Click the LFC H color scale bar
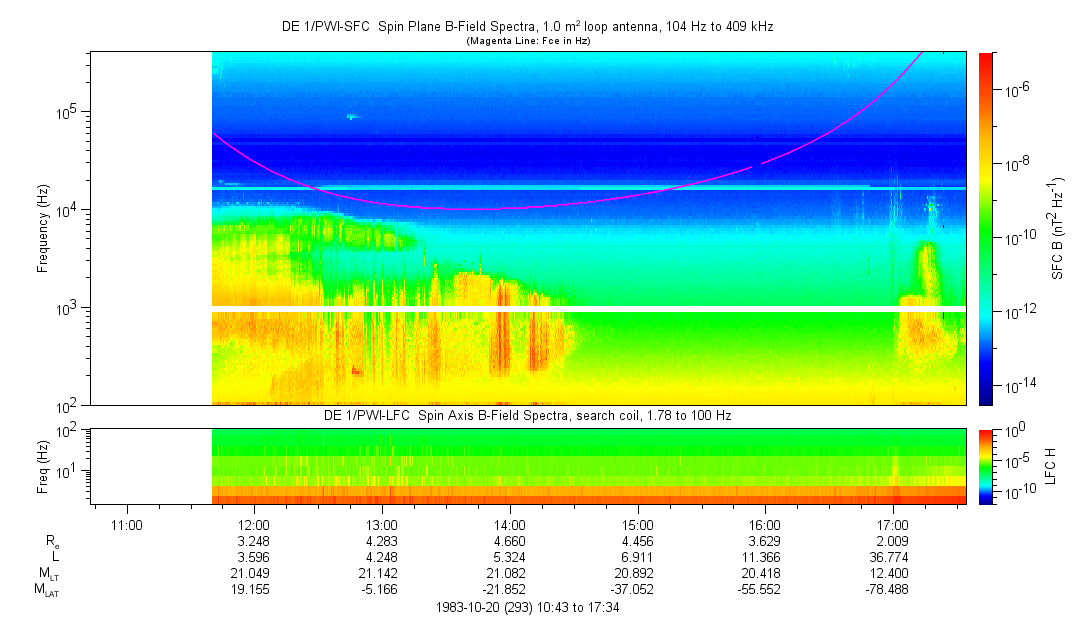Viewport: 1083px width, 620px height. click(x=986, y=466)
